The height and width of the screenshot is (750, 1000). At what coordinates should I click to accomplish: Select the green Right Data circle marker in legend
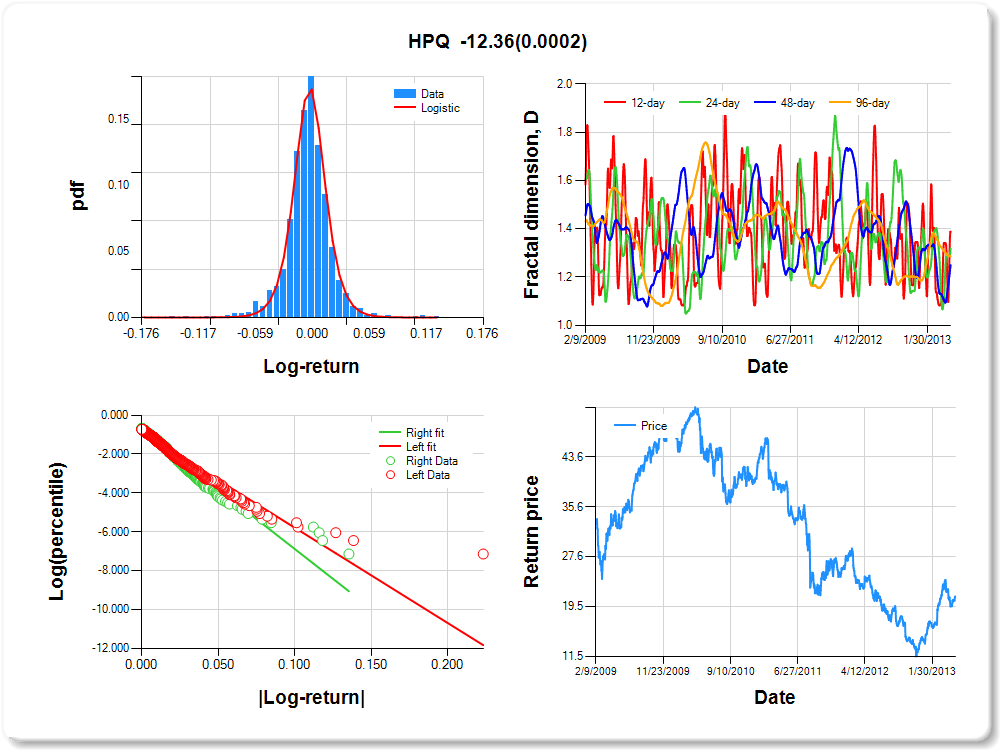(x=390, y=460)
